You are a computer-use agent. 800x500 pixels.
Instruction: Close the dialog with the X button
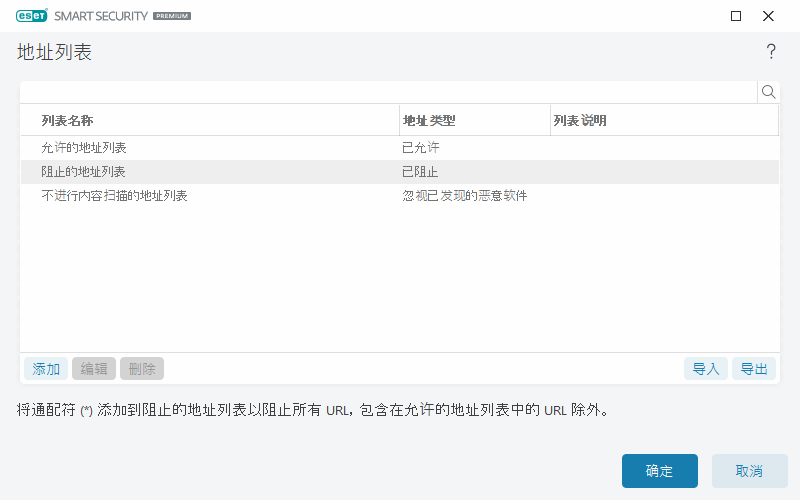tap(768, 16)
